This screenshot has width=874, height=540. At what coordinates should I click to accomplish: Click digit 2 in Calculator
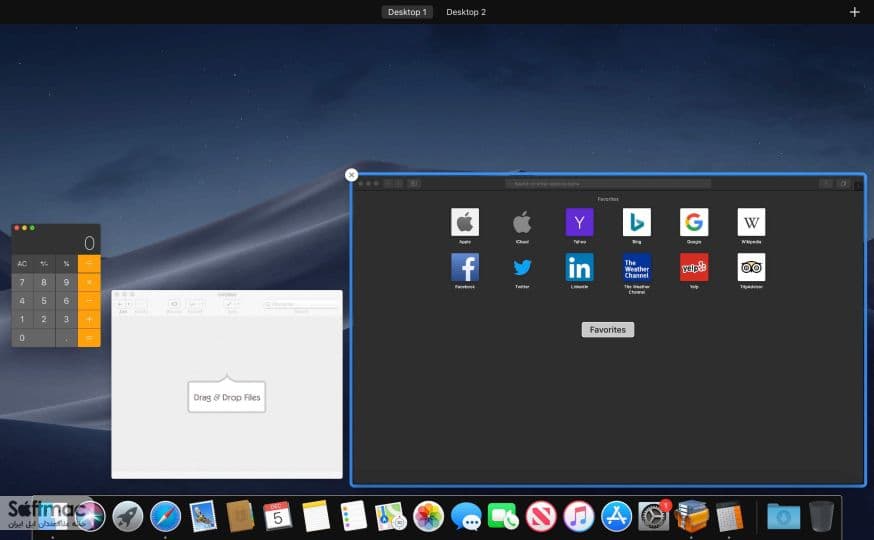coord(44,319)
